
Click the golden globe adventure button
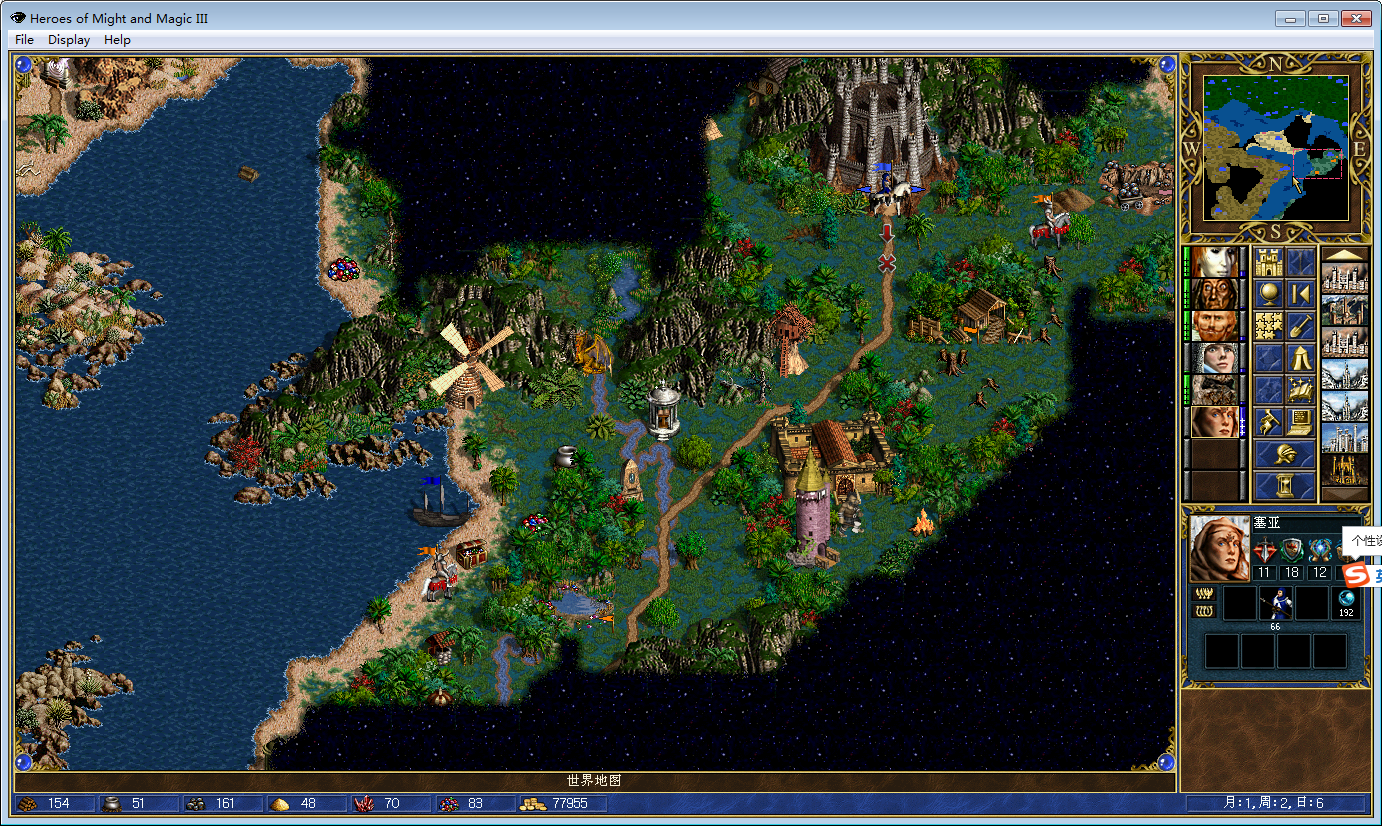click(x=1268, y=294)
